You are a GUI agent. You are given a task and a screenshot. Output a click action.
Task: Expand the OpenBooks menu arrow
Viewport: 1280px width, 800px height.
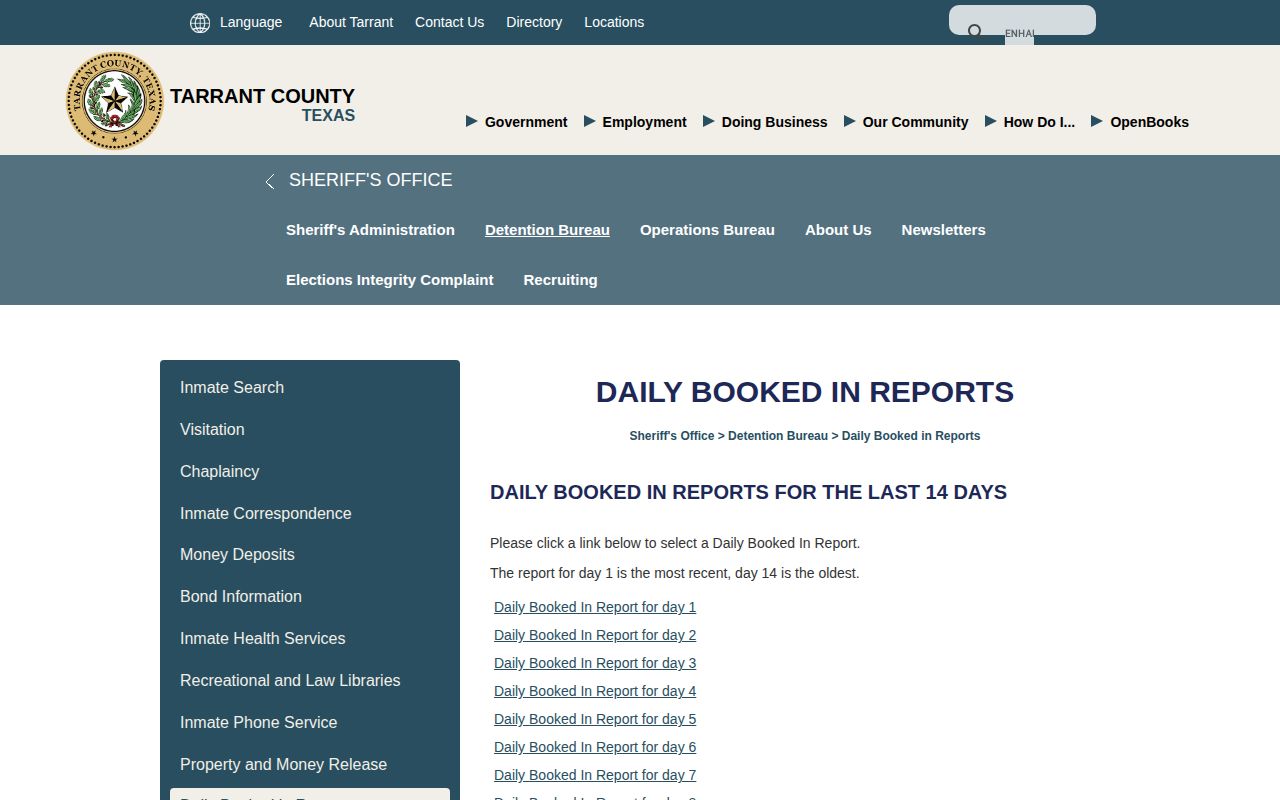click(x=1096, y=121)
